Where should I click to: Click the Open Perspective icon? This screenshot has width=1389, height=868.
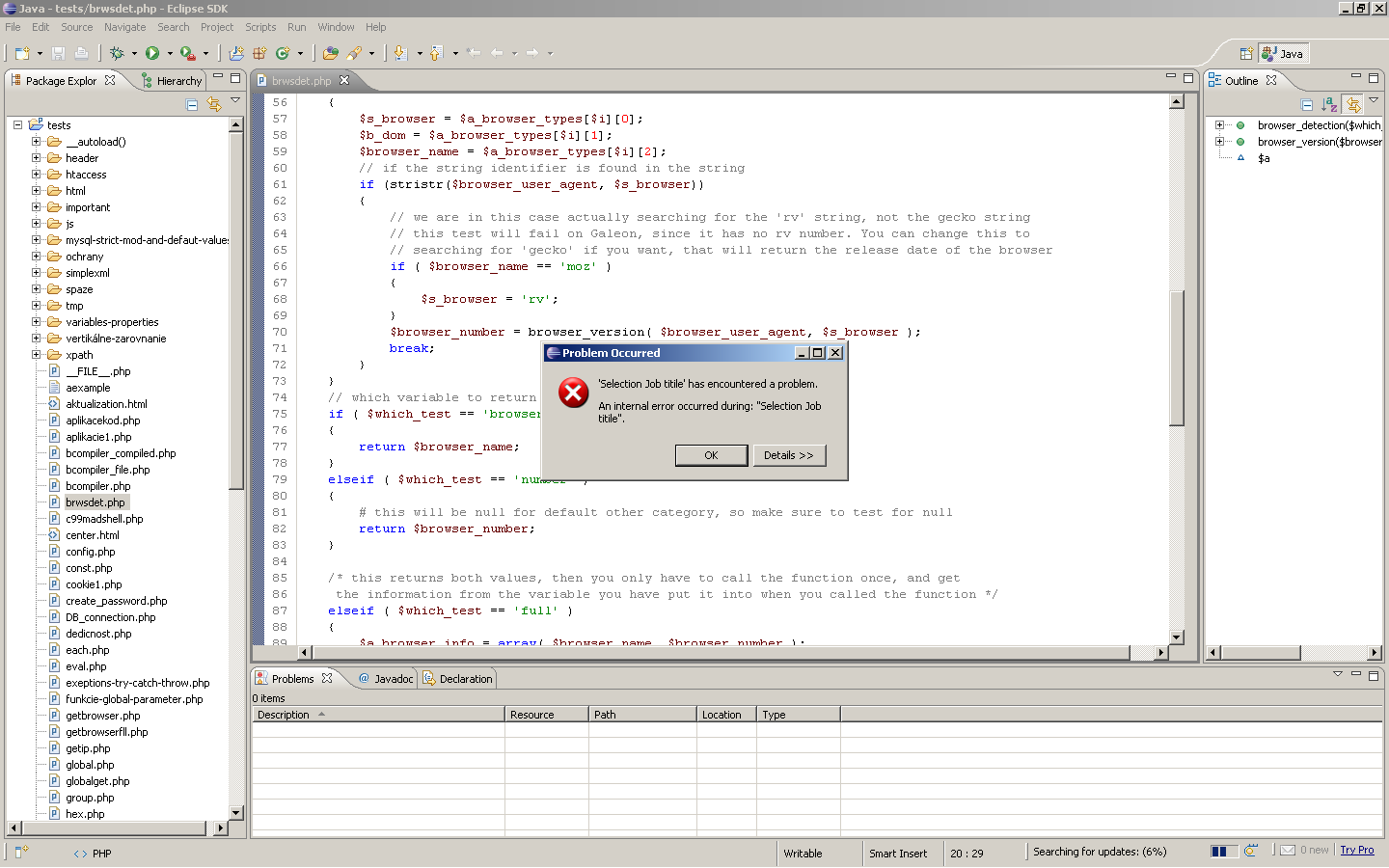(1246, 54)
